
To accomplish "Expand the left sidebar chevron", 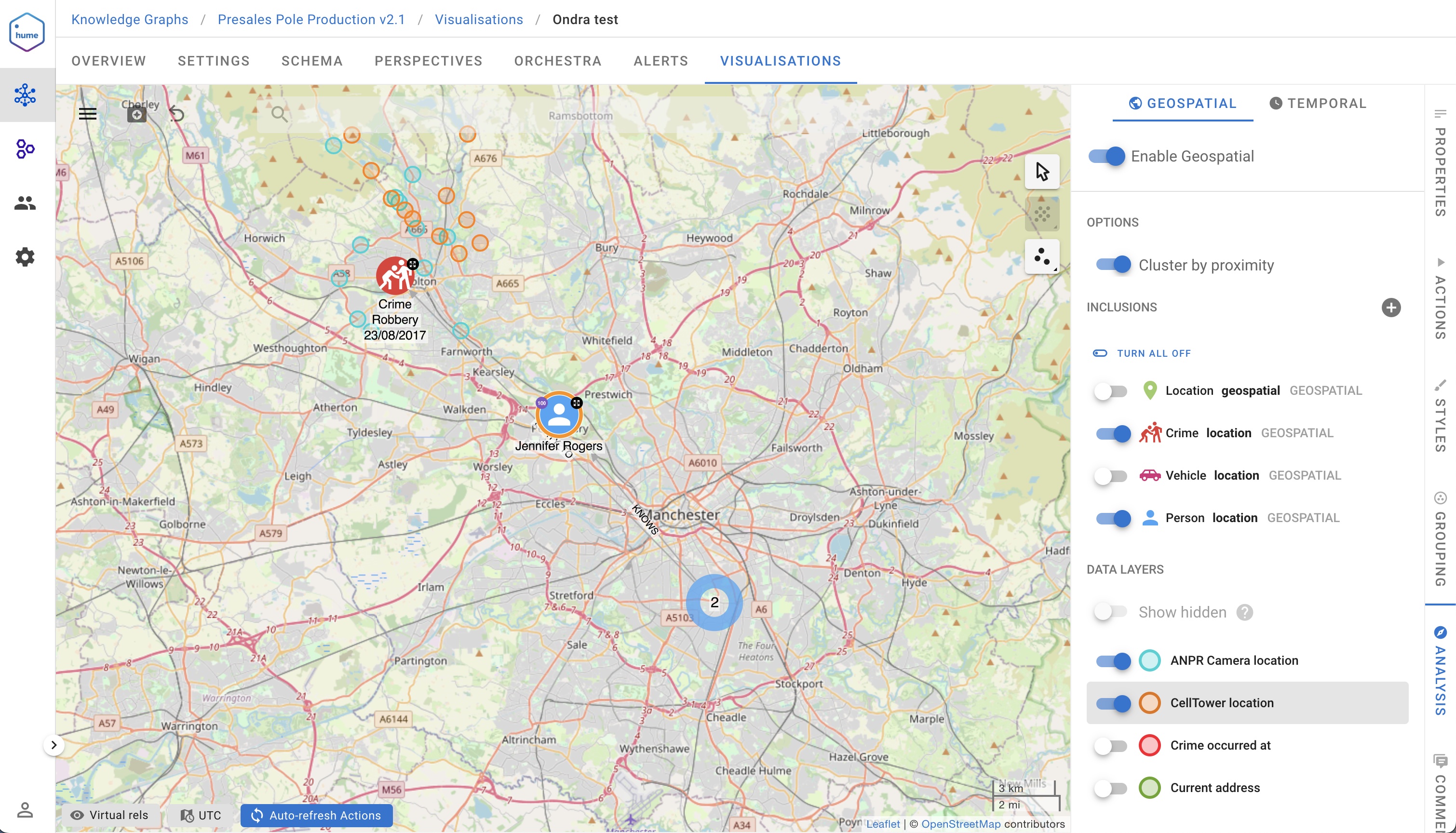I will pos(54,745).
